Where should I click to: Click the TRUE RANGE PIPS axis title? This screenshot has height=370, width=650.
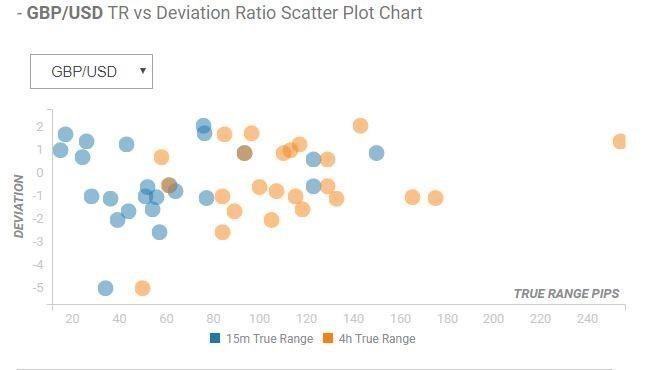pos(567,294)
